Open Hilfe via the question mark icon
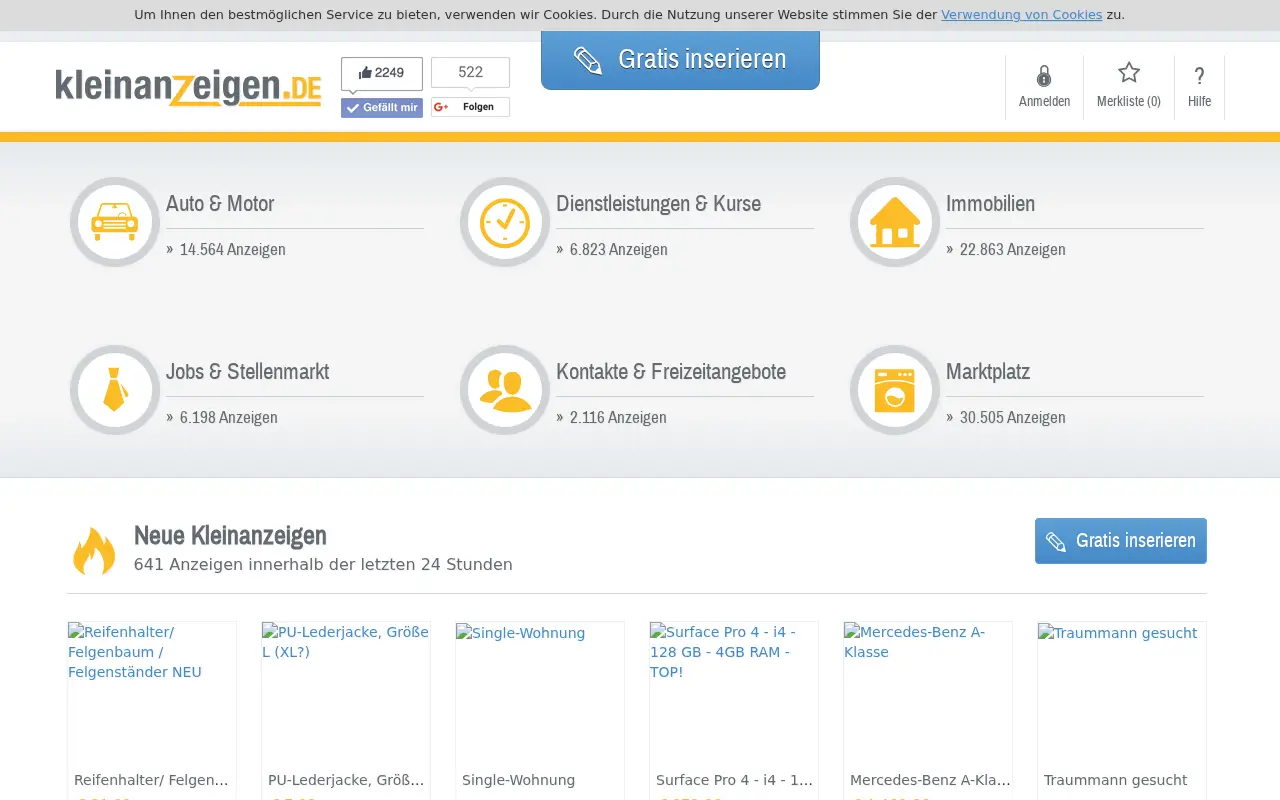Viewport: 1280px width, 800px height. coord(1200,76)
